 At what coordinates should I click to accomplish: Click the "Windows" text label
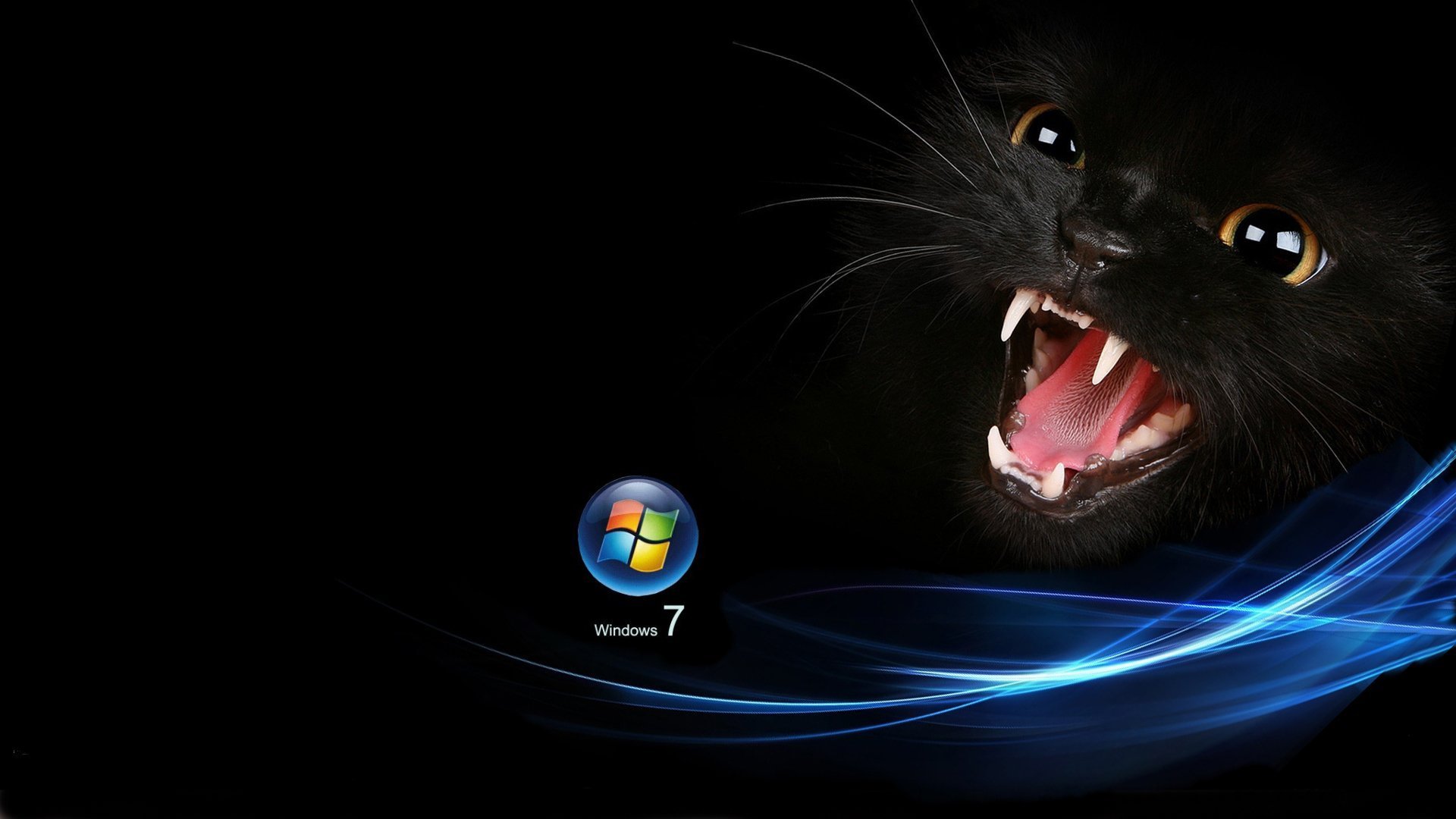(x=626, y=630)
